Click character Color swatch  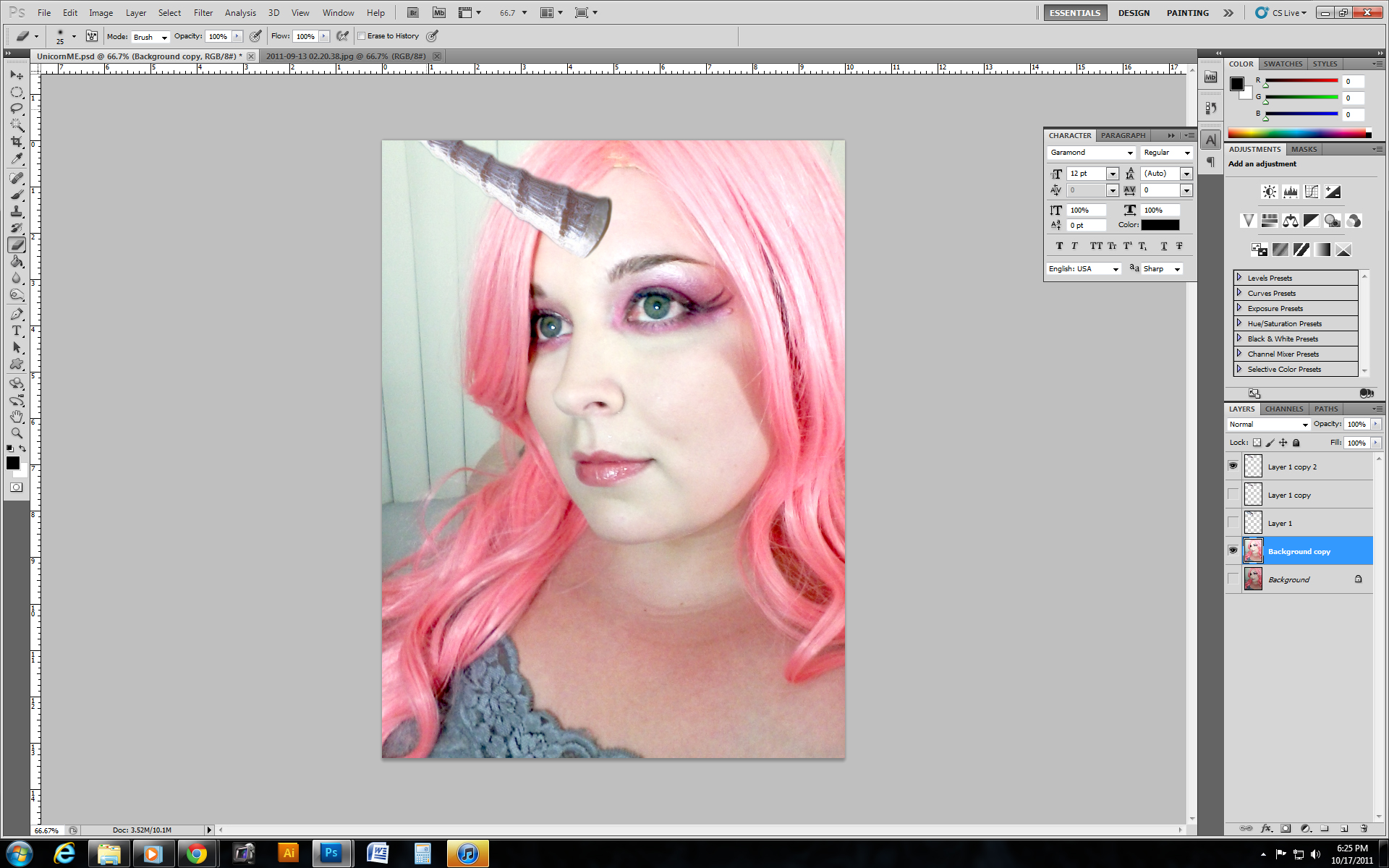[x=1160, y=225]
